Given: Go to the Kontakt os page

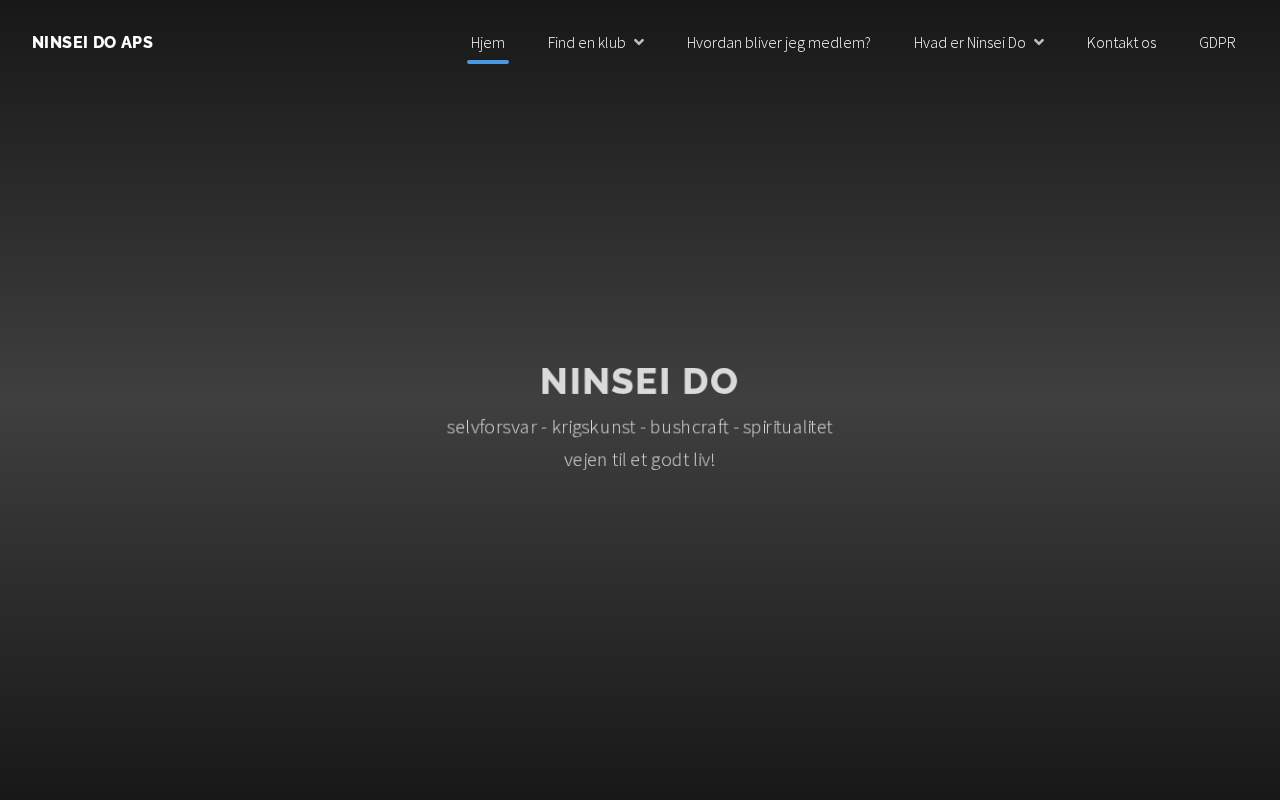Looking at the screenshot, I should point(1121,42).
